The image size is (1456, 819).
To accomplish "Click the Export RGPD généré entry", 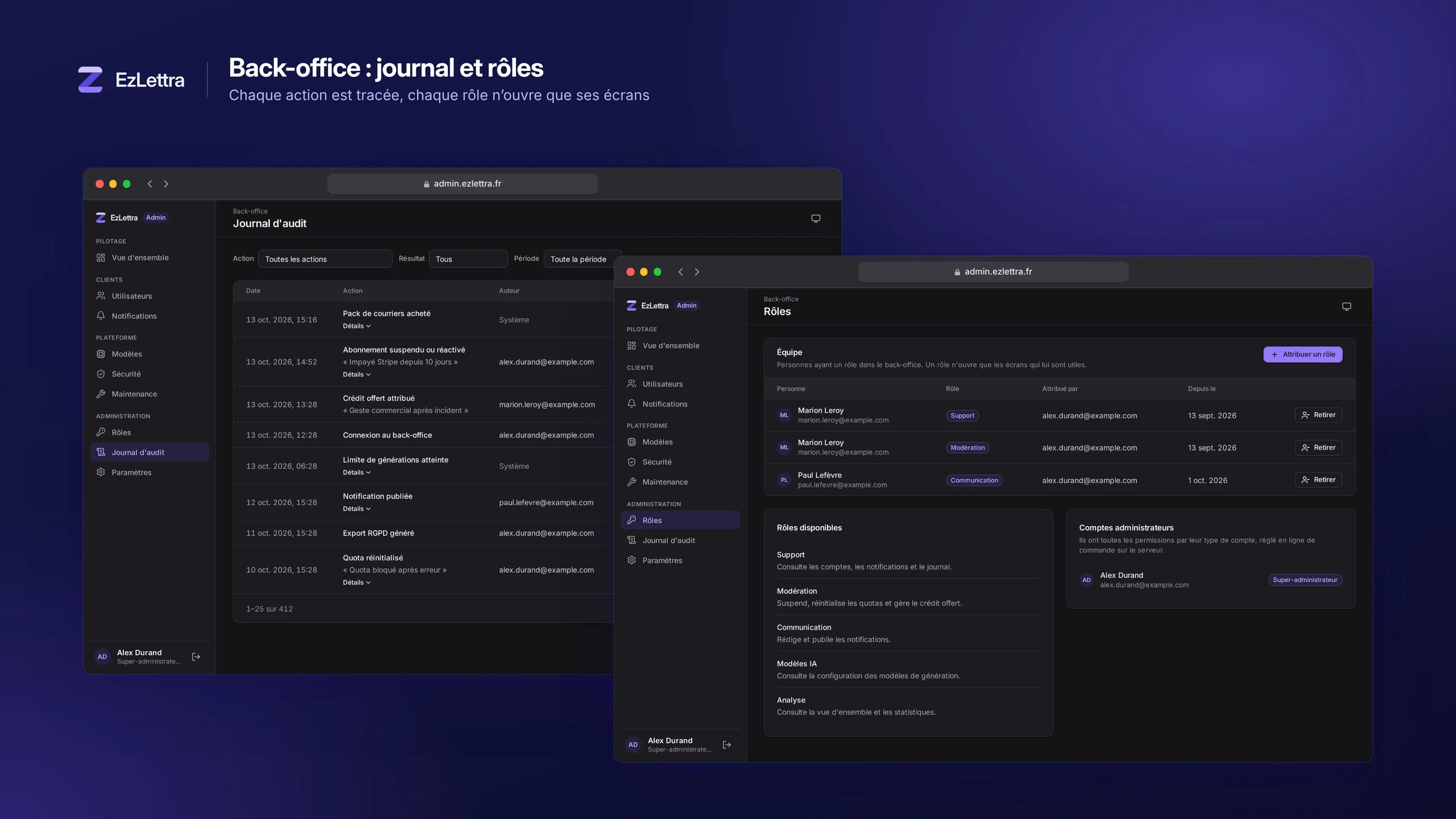I will click(x=378, y=533).
